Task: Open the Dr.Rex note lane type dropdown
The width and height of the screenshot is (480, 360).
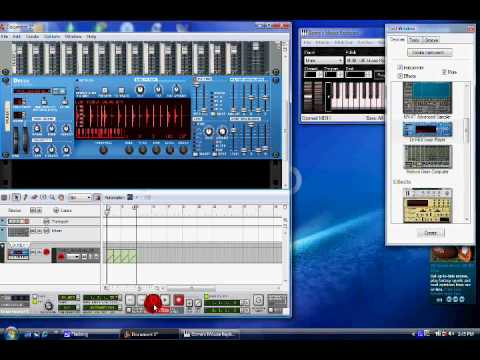Action: pos(73,257)
